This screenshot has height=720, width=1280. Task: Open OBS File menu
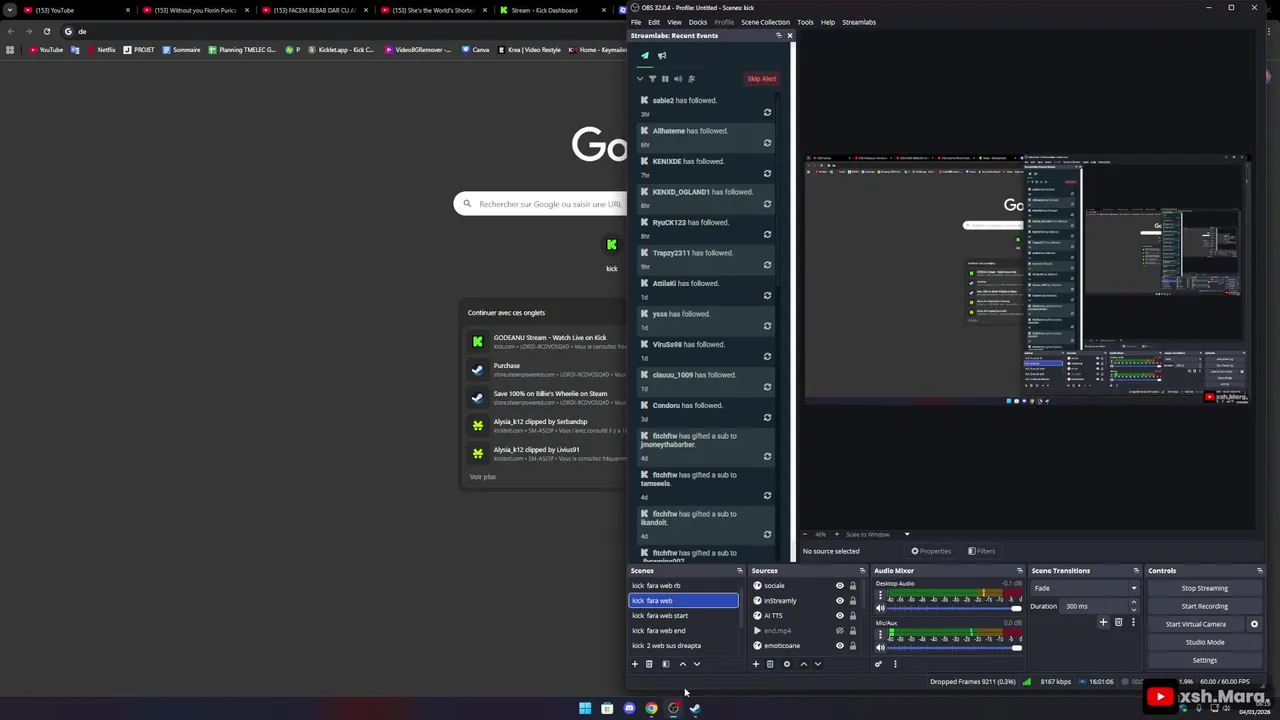(636, 22)
